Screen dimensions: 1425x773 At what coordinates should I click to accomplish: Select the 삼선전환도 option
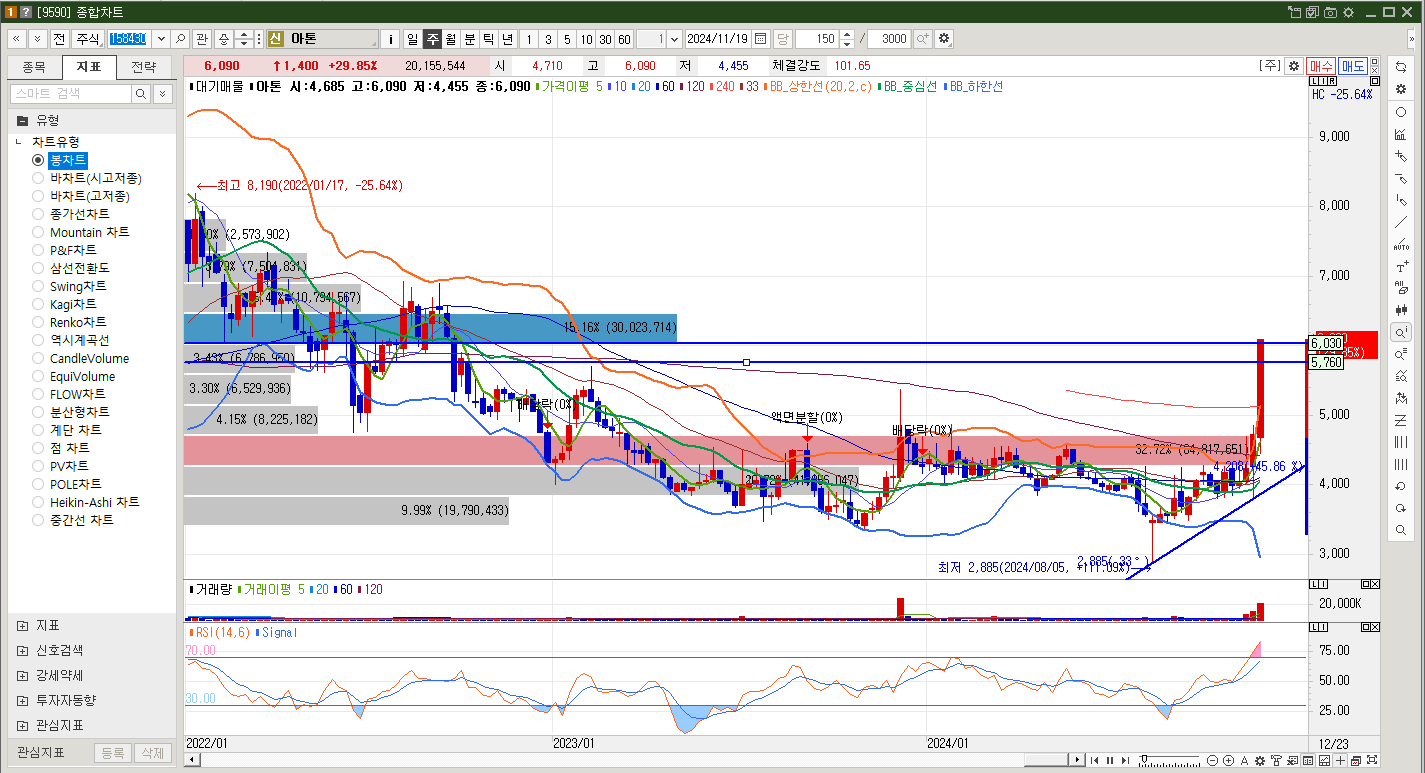click(38, 268)
